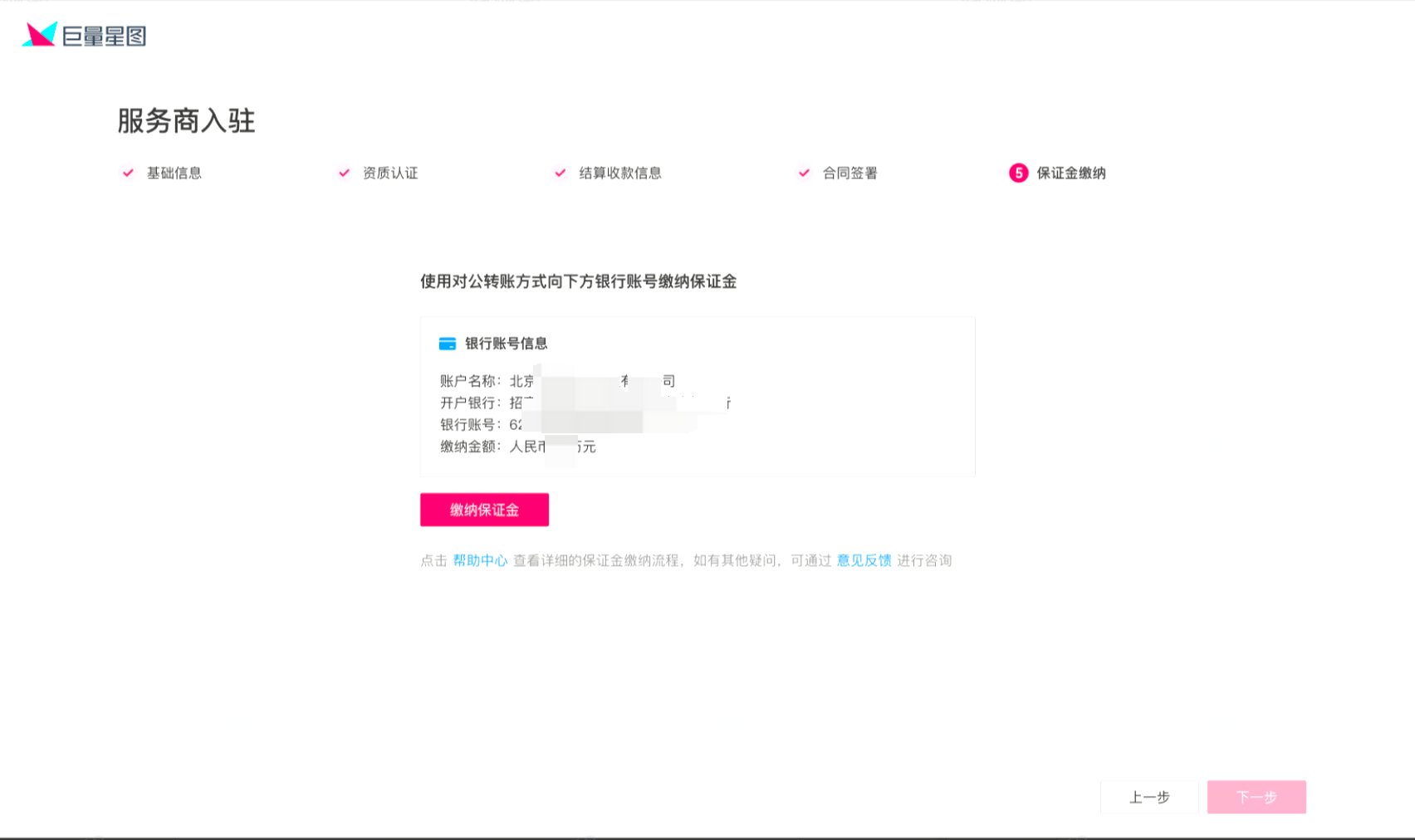Click the checkmark beside 基础信息
The width and height of the screenshot is (1415, 840).
tap(127, 173)
